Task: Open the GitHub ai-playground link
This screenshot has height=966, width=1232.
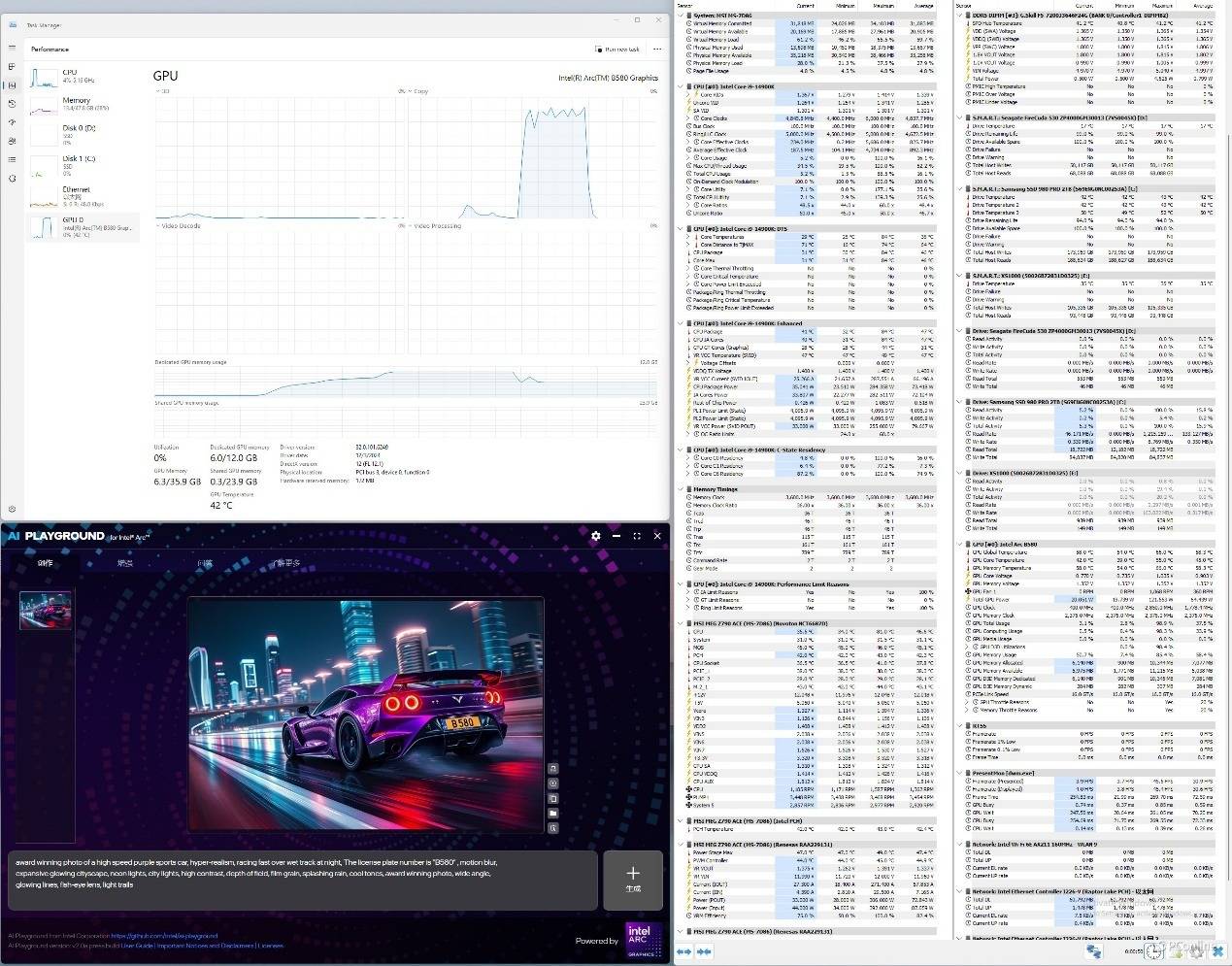Action: tap(164, 937)
